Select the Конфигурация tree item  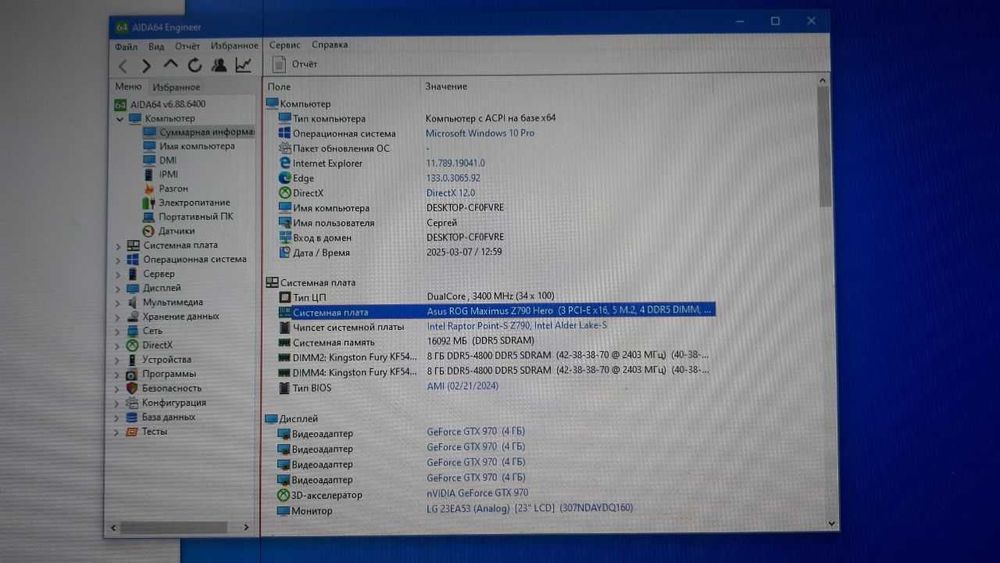pyautogui.click(x=174, y=402)
